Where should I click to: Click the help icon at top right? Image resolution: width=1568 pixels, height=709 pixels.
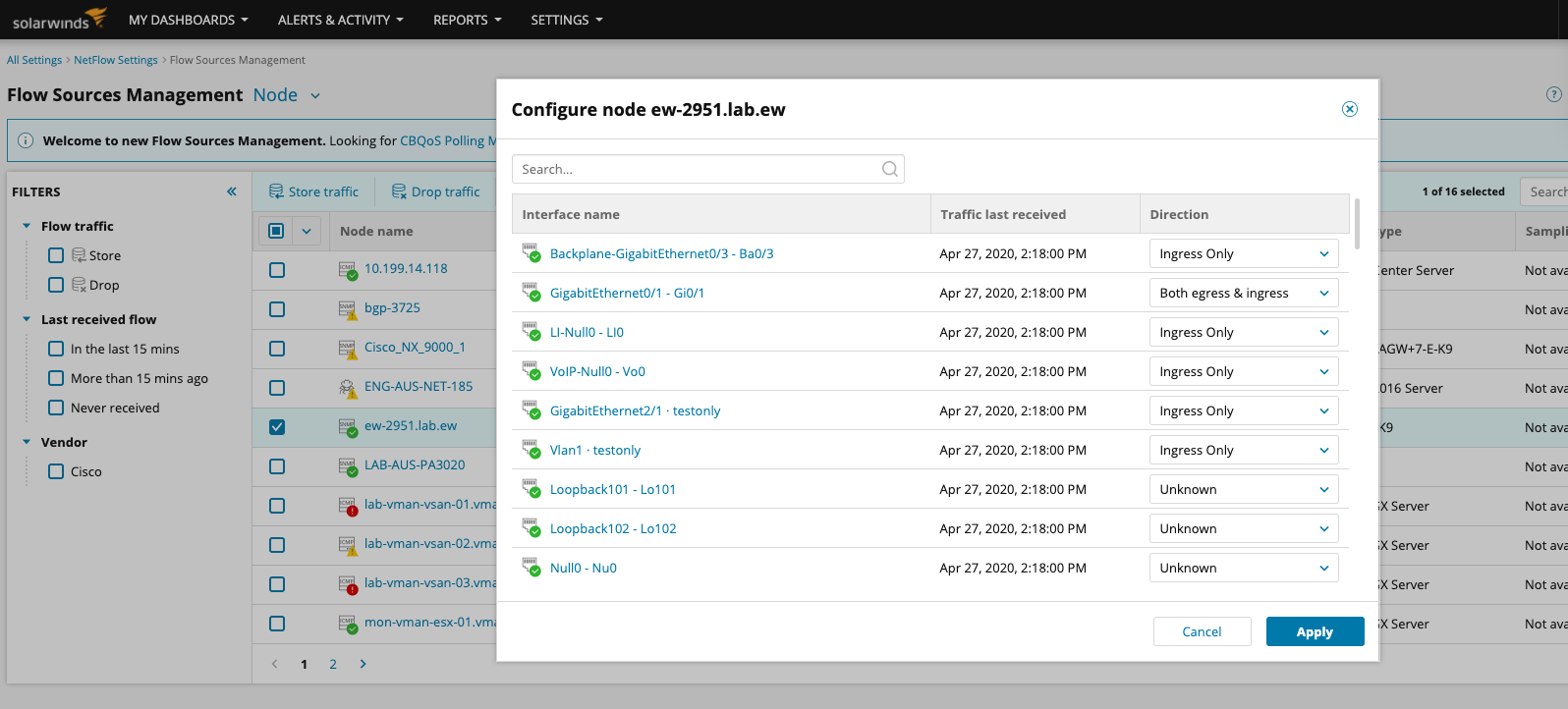coord(1553,94)
